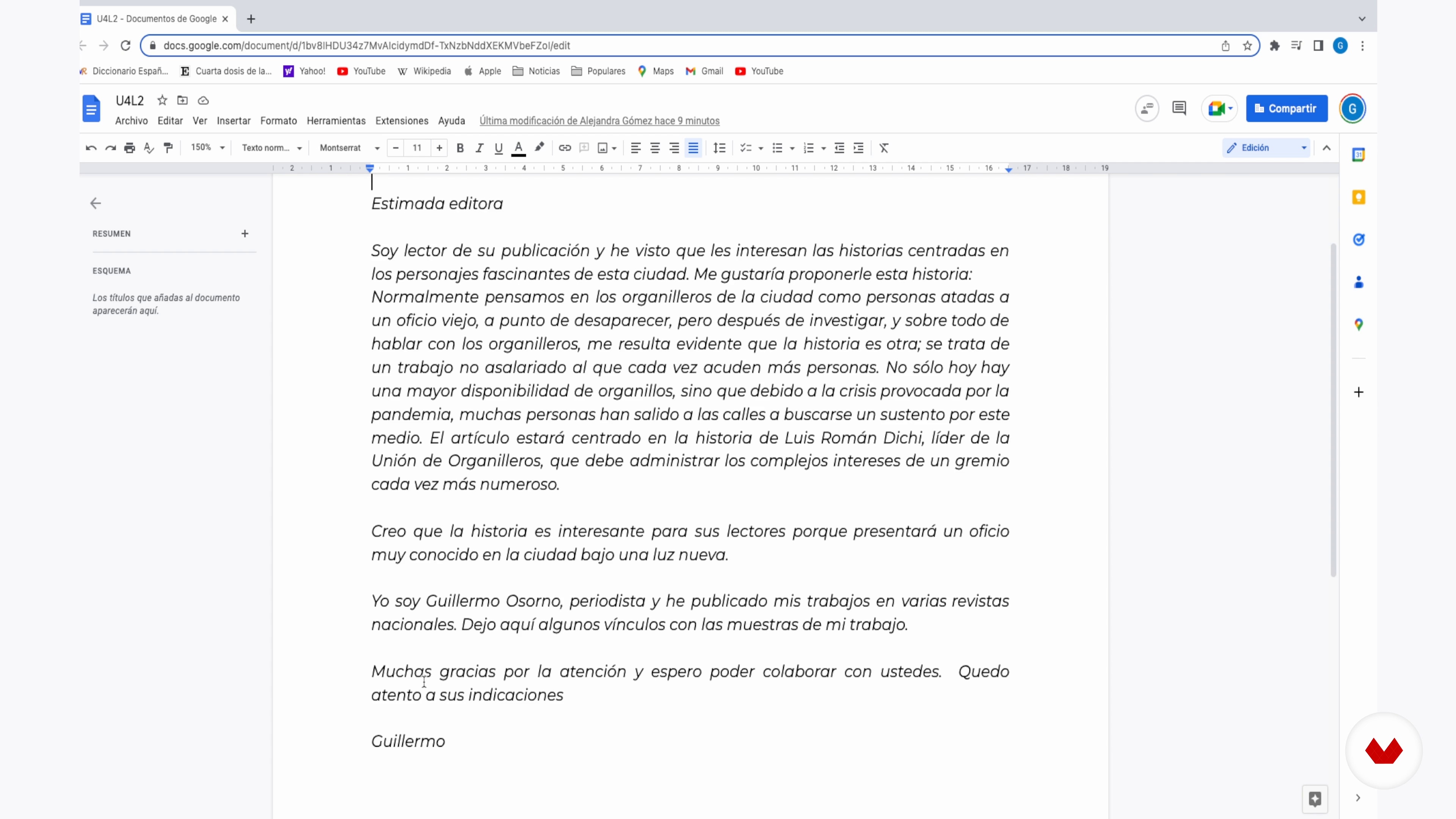The image size is (1456, 819).
Task: View cloud save status icon
Action: pos(203,100)
